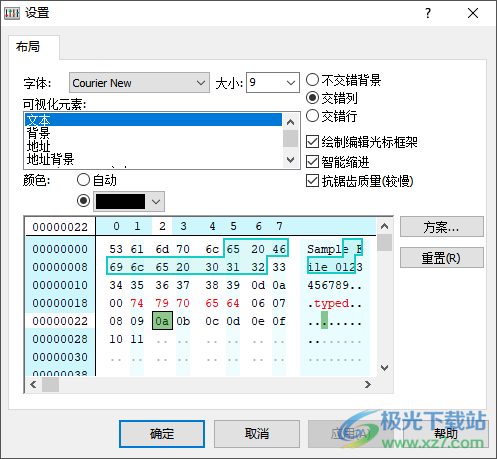Click the 确定 button
The width and height of the screenshot is (497, 459).
[162, 434]
